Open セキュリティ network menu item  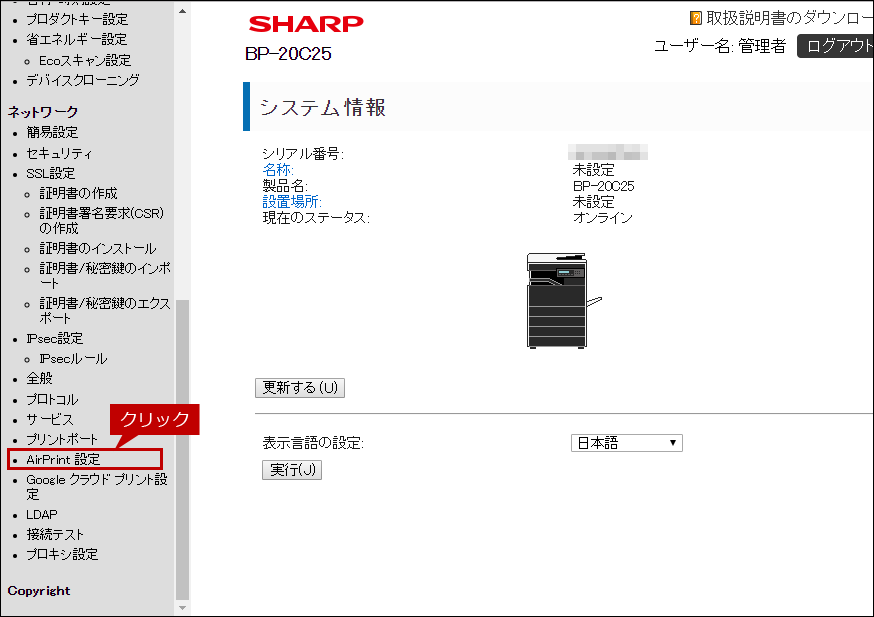pyautogui.click(x=59, y=153)
